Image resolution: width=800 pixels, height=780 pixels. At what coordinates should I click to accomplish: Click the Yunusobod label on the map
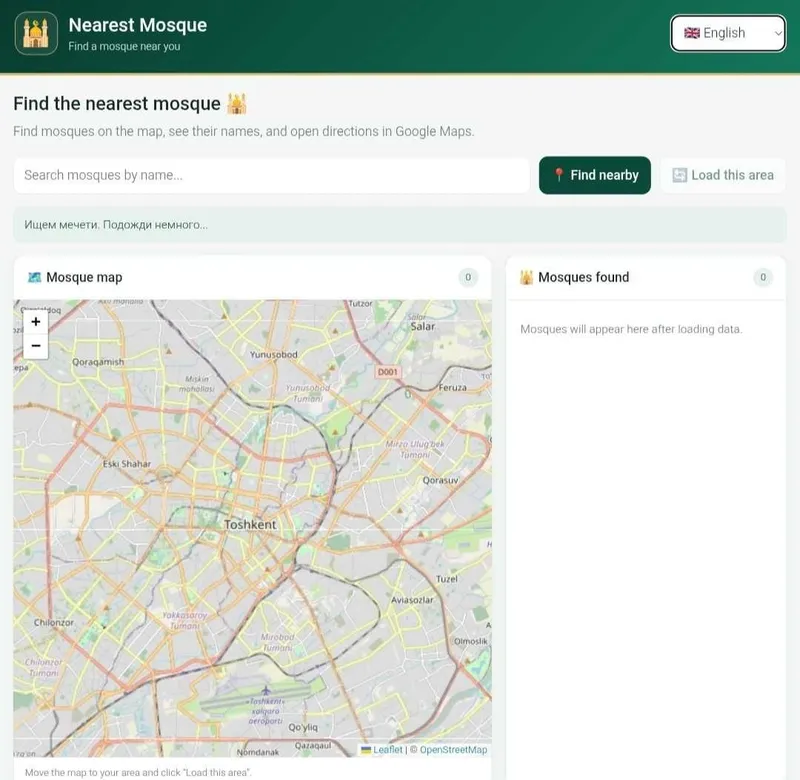pyautogui.click(x=273, y=355)
